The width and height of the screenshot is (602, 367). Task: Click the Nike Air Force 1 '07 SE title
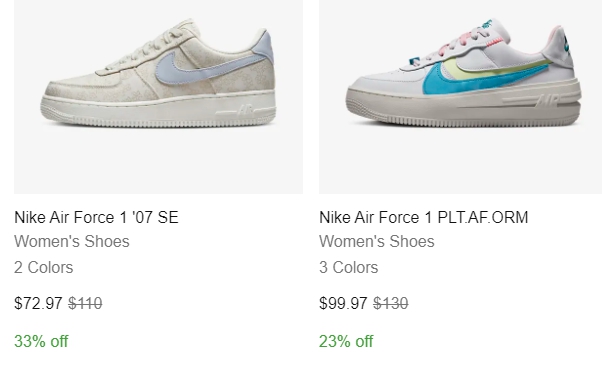tap(96, 218)
